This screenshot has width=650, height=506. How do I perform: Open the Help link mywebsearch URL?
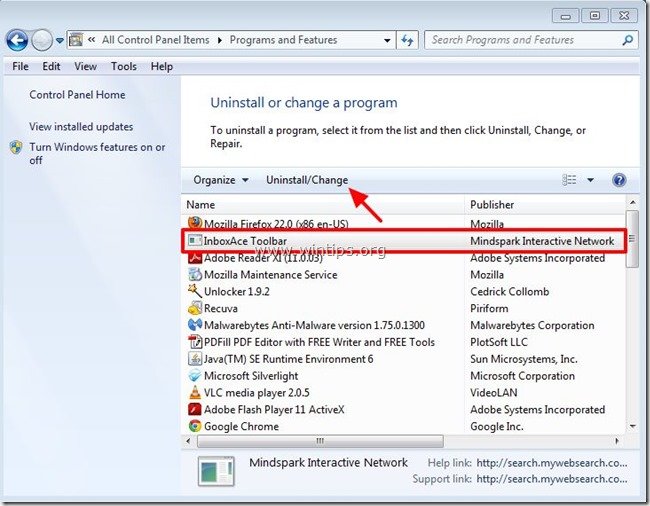(552, 463)
